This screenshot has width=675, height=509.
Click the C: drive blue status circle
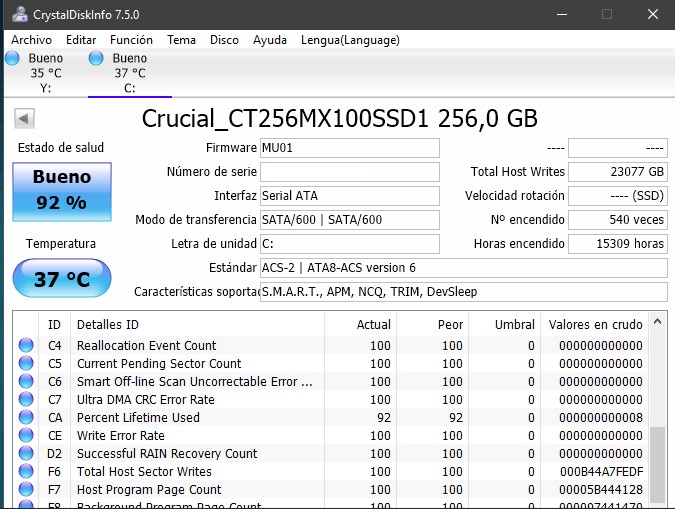96,58
